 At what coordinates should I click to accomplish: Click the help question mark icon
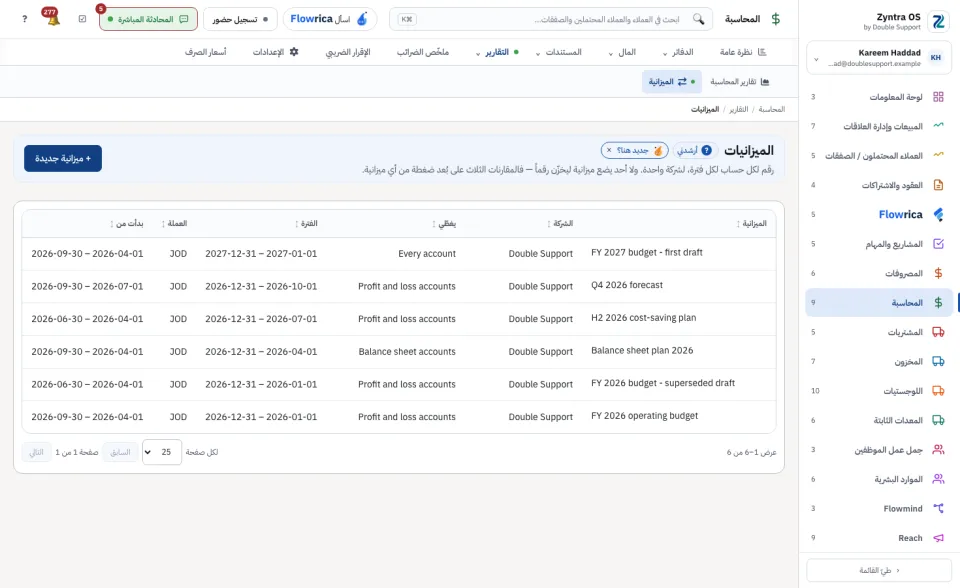click(x=24, y=19)
